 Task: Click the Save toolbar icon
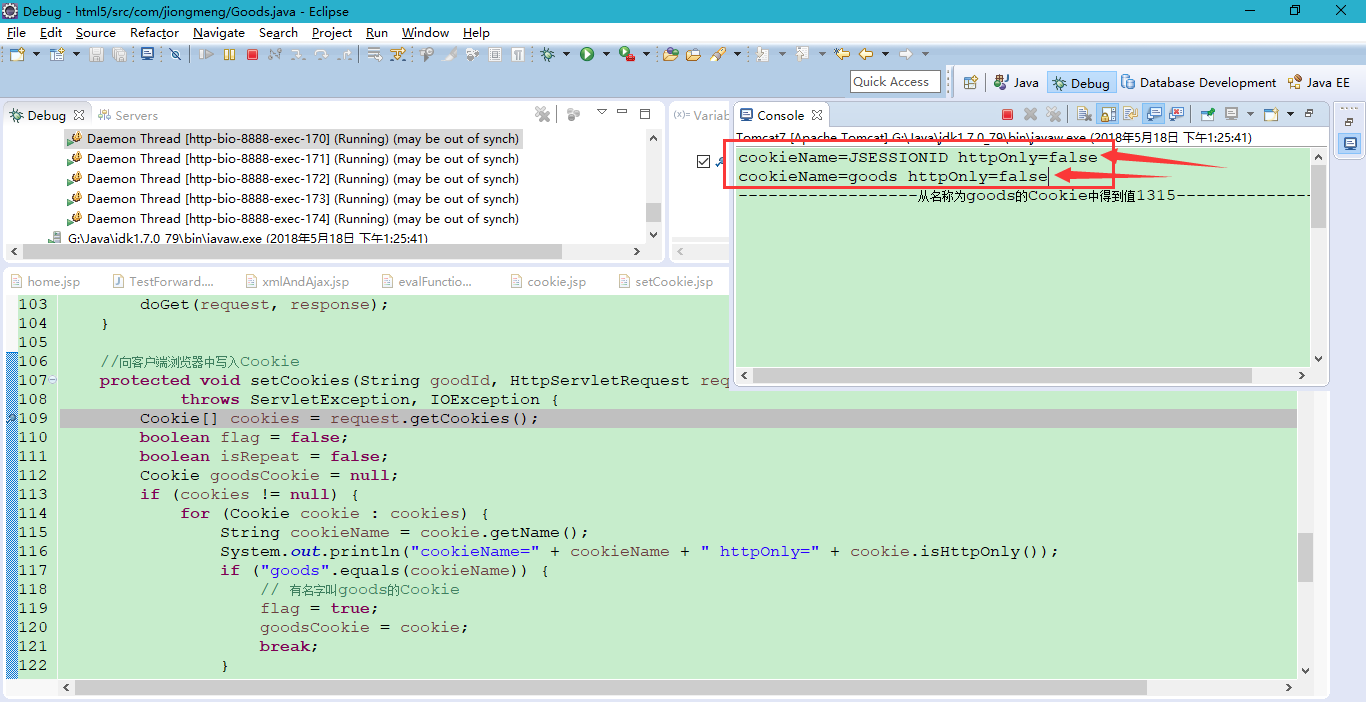point(96,54)
